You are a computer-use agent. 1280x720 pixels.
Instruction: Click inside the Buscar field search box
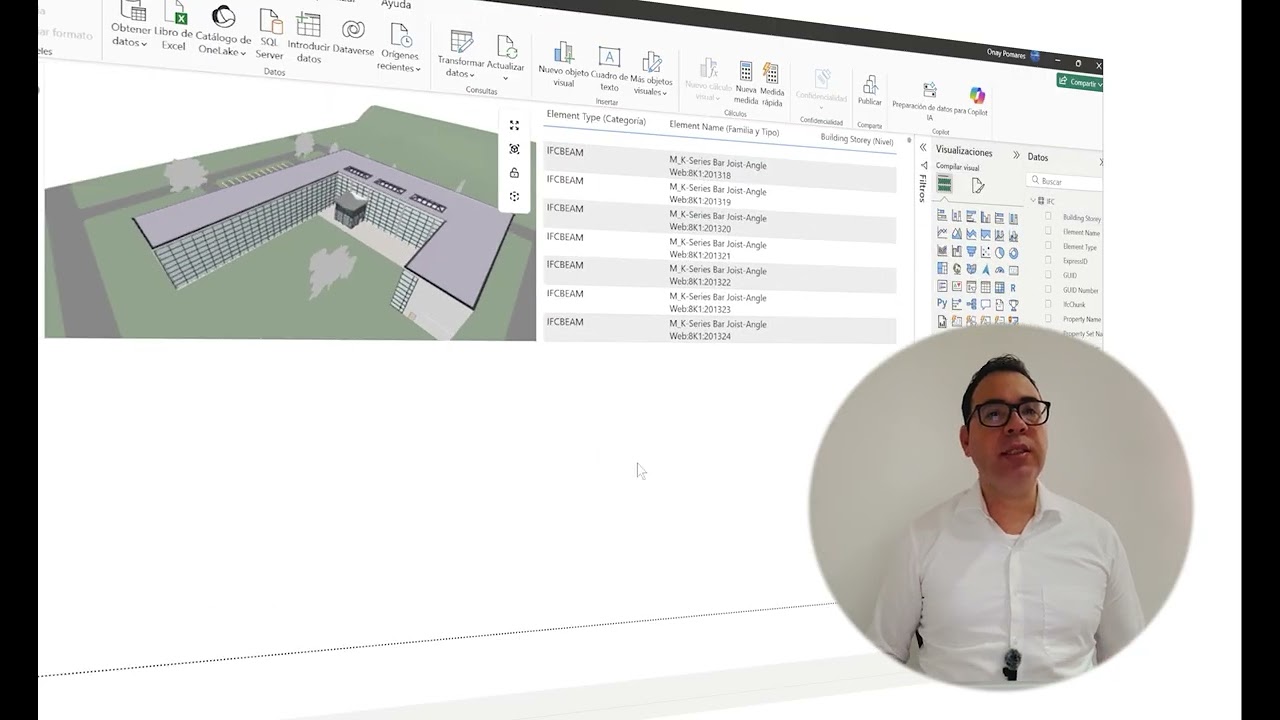point(1066,181)
